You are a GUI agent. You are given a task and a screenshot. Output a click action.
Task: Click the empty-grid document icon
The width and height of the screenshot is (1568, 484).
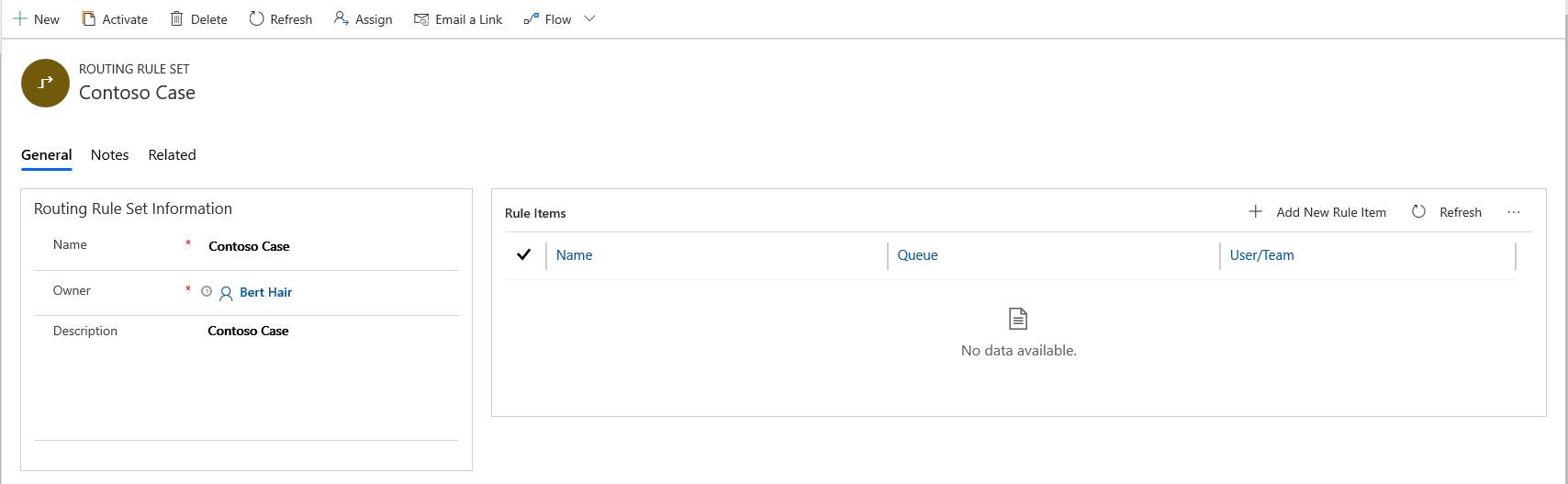coord(1018,319)
